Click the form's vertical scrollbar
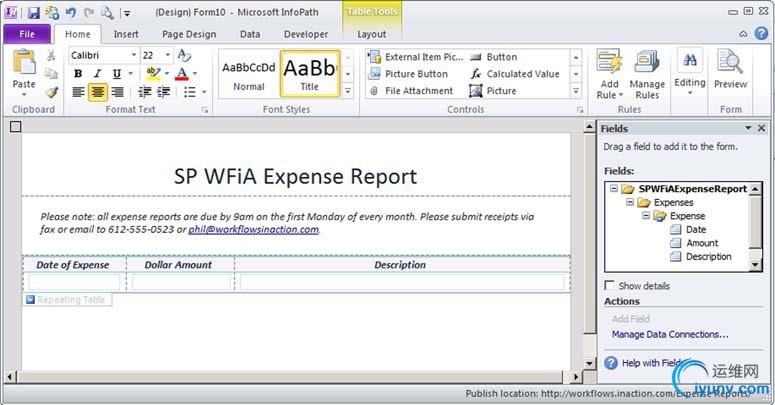The image size is (775, 405). point(589,245)
